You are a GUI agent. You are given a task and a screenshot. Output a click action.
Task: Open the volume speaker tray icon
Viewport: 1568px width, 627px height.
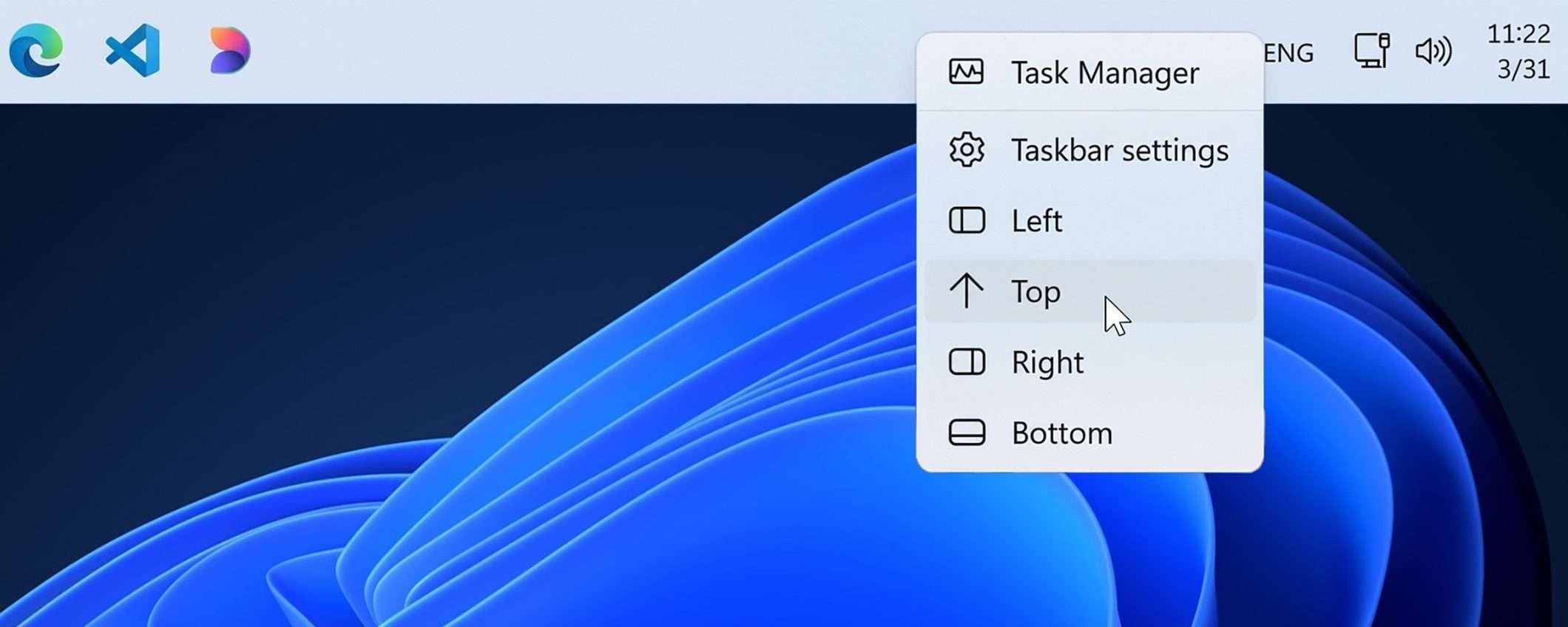1433,51
